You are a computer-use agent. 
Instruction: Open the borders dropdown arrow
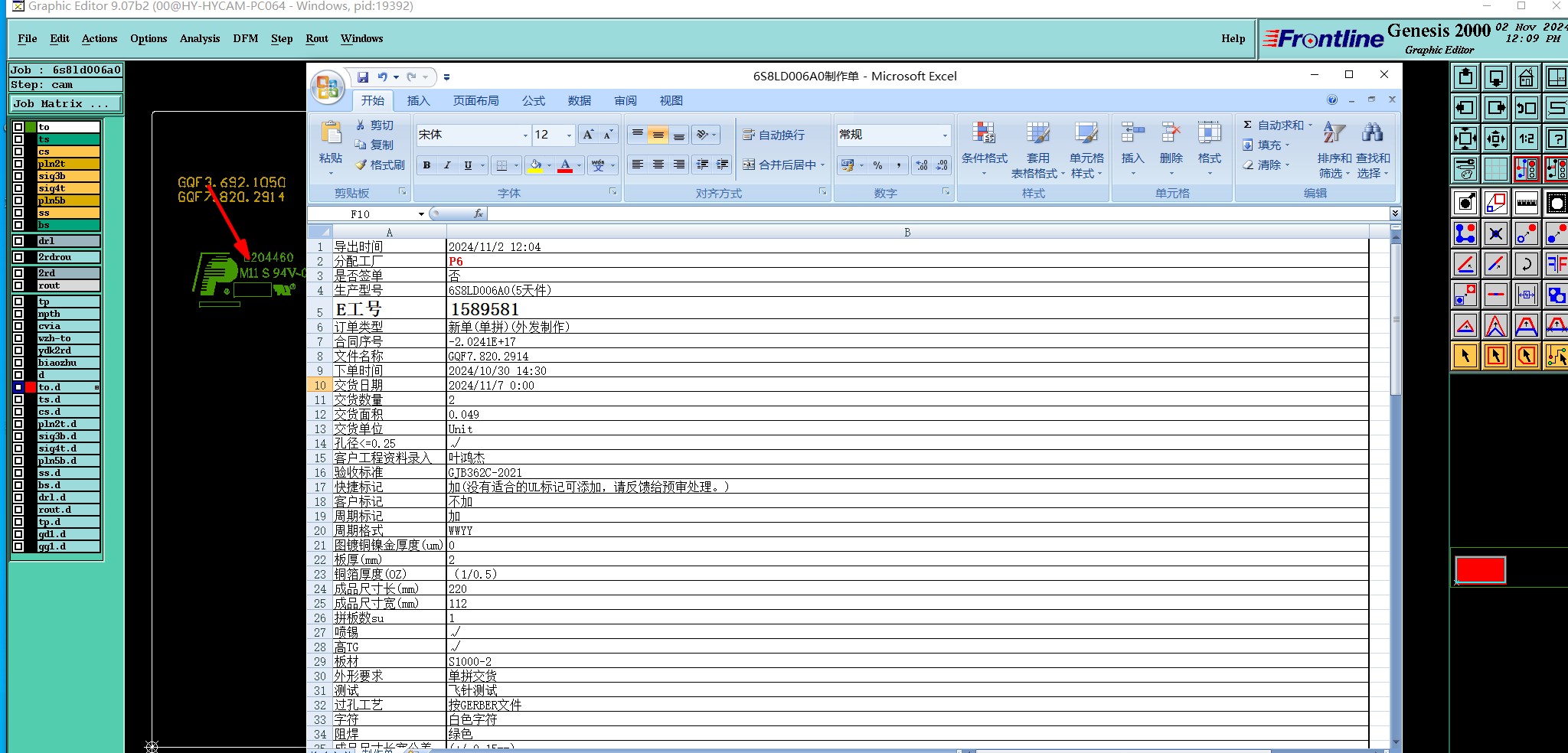tap(516, 165)
